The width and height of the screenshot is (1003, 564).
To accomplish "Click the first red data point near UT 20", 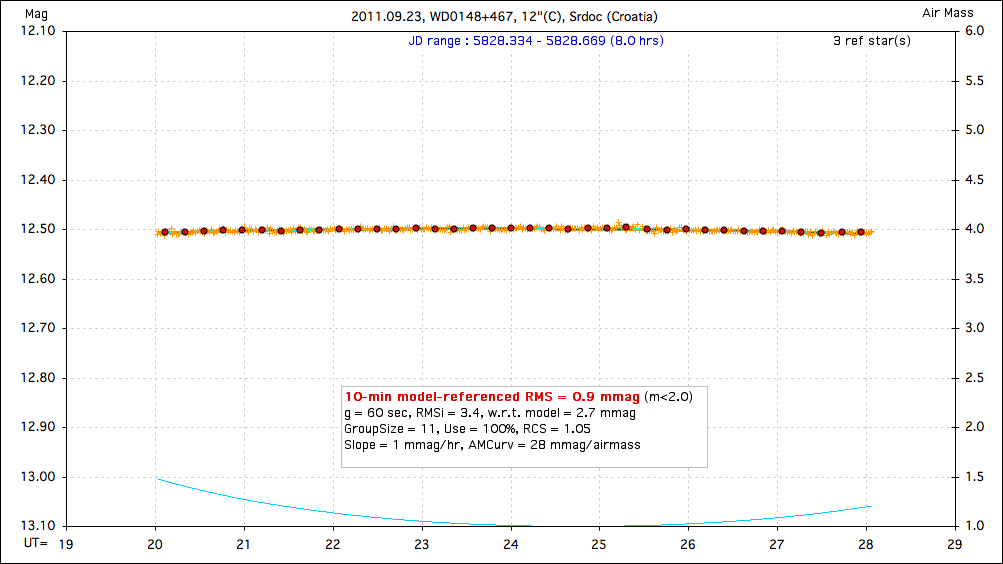I will coord(165,232).
